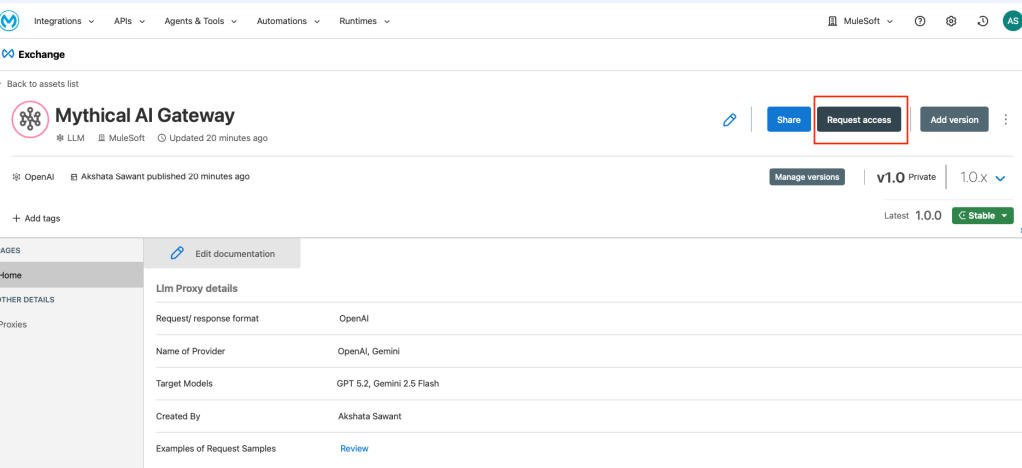Open the AS user avatar
Screen dimensions: 1022x468
click(1010, 21)
